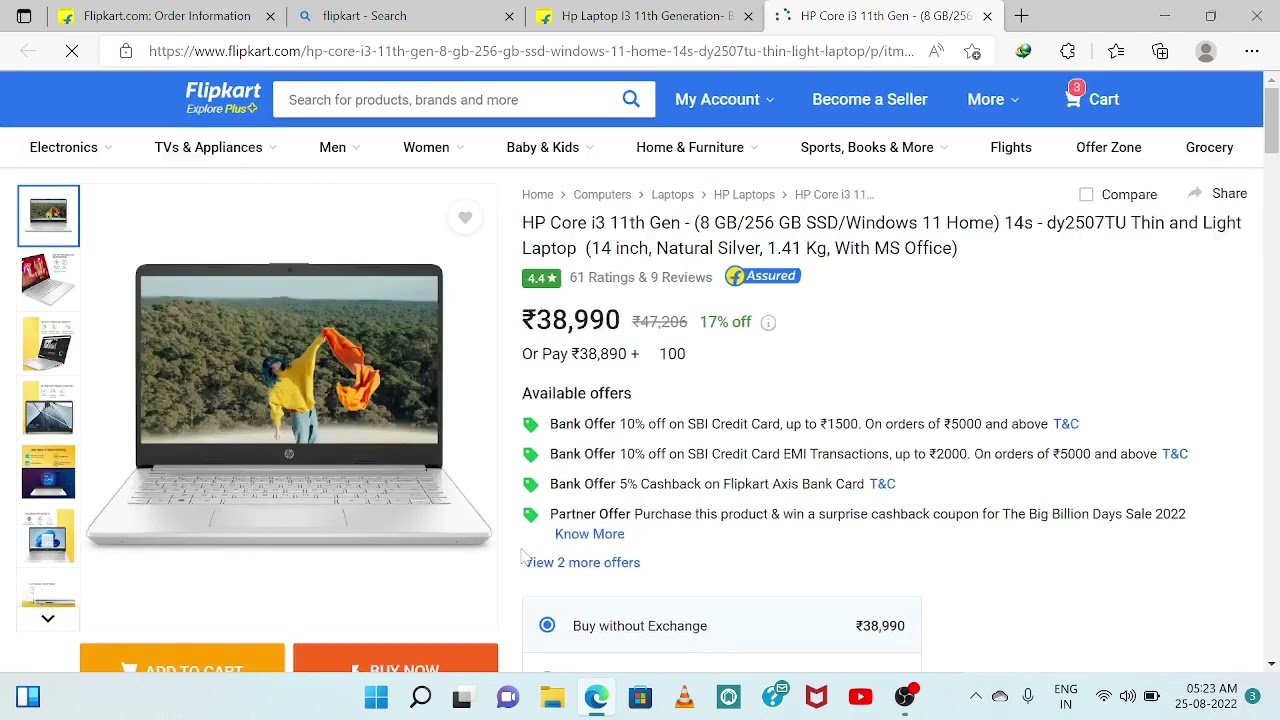Open VLC media player from taskbar
Viewport: 1280px width, 720px height.
pos(684,697)
